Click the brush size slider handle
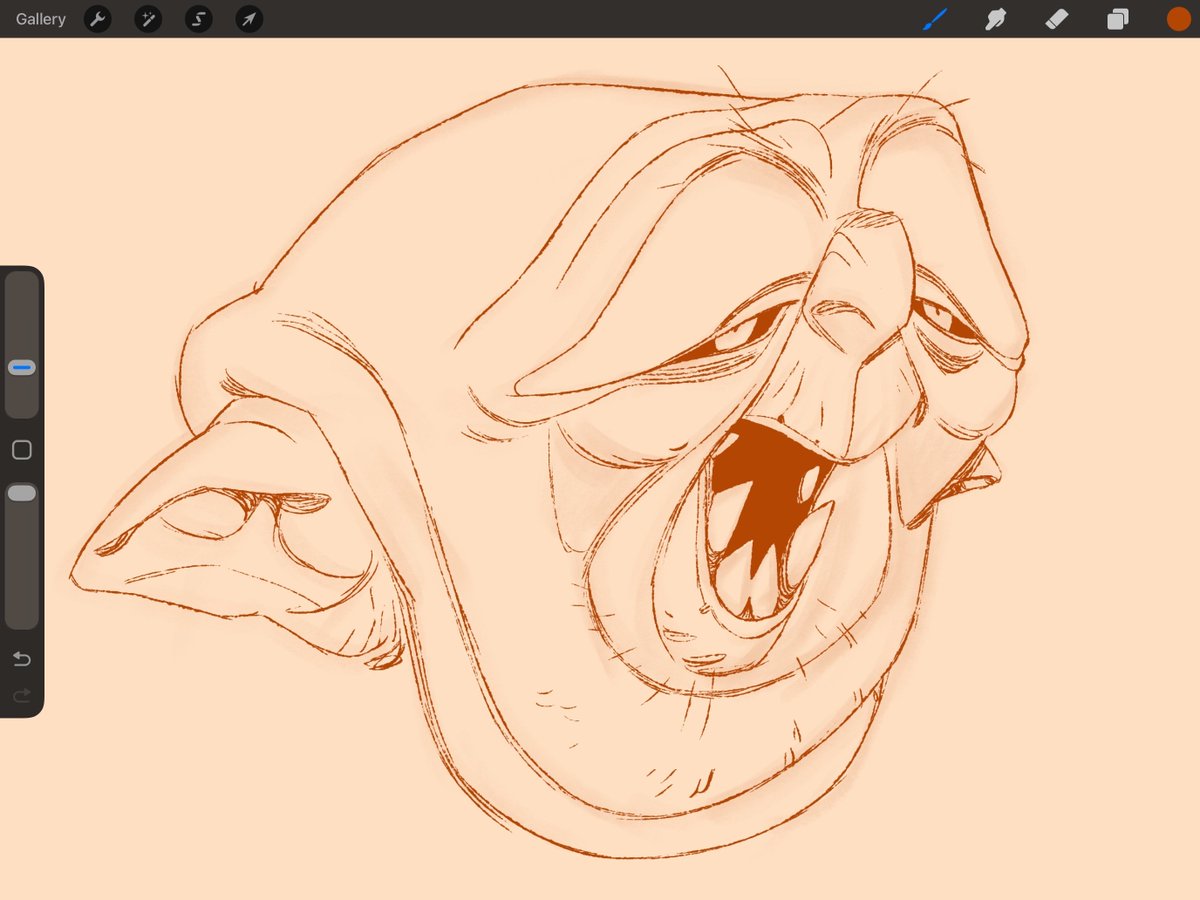This screenshot has height=900, width=1200. pos(22,368)
